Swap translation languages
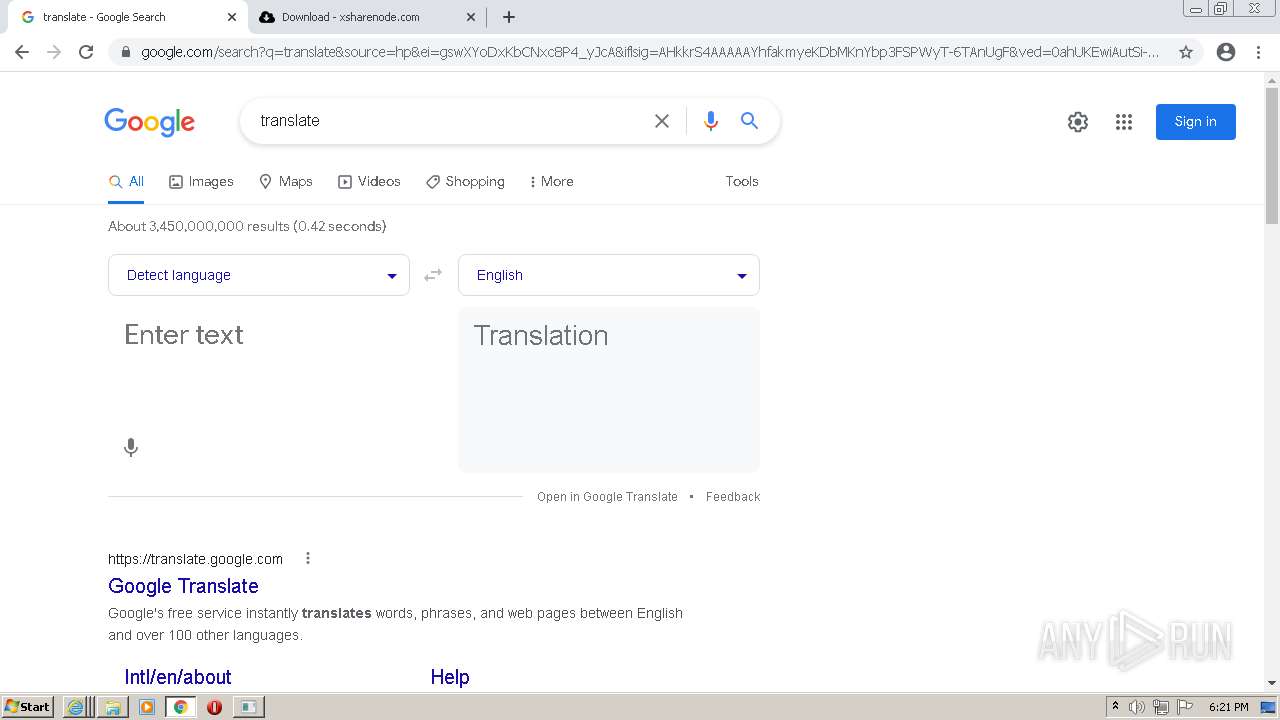 (433, 275)
